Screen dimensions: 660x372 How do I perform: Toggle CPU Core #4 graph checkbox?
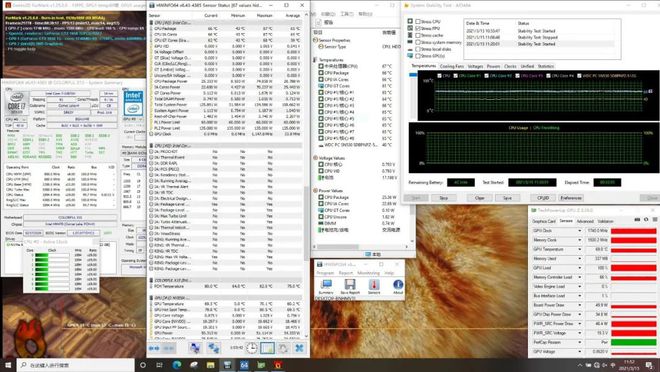(x=548, y=76)
